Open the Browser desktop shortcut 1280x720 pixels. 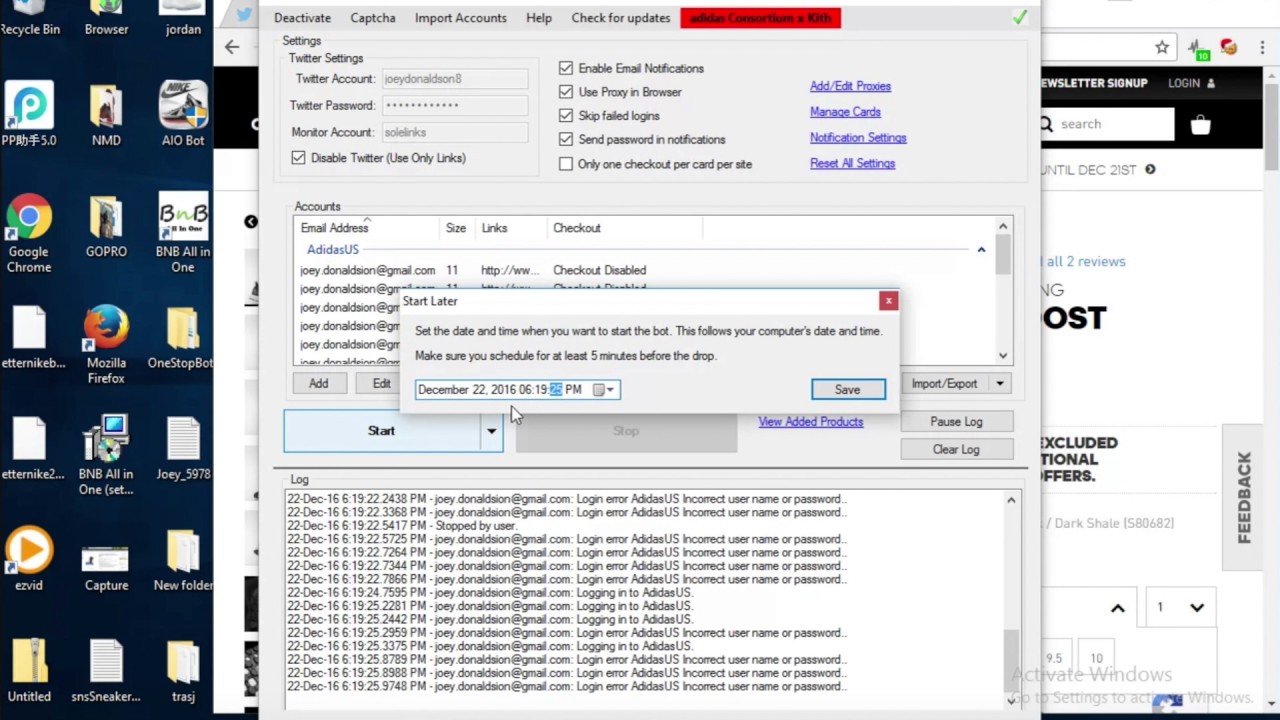click(x=106, y=18)
